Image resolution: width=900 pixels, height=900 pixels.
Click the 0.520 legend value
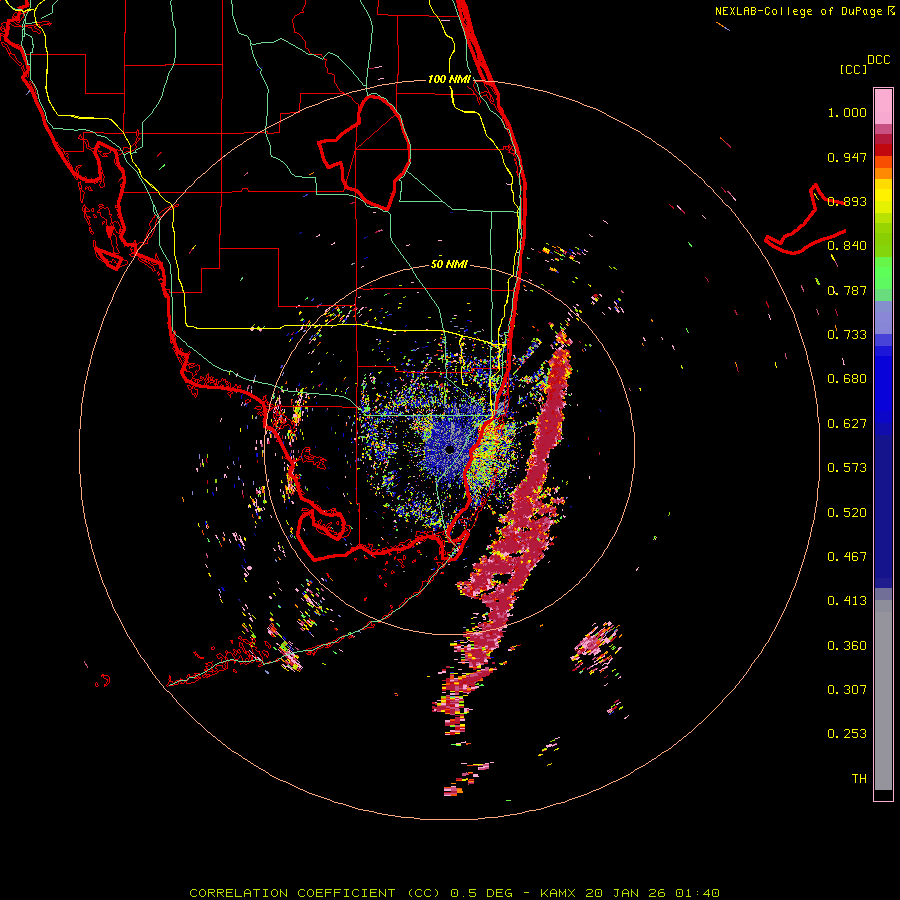[x=847, y=513]
